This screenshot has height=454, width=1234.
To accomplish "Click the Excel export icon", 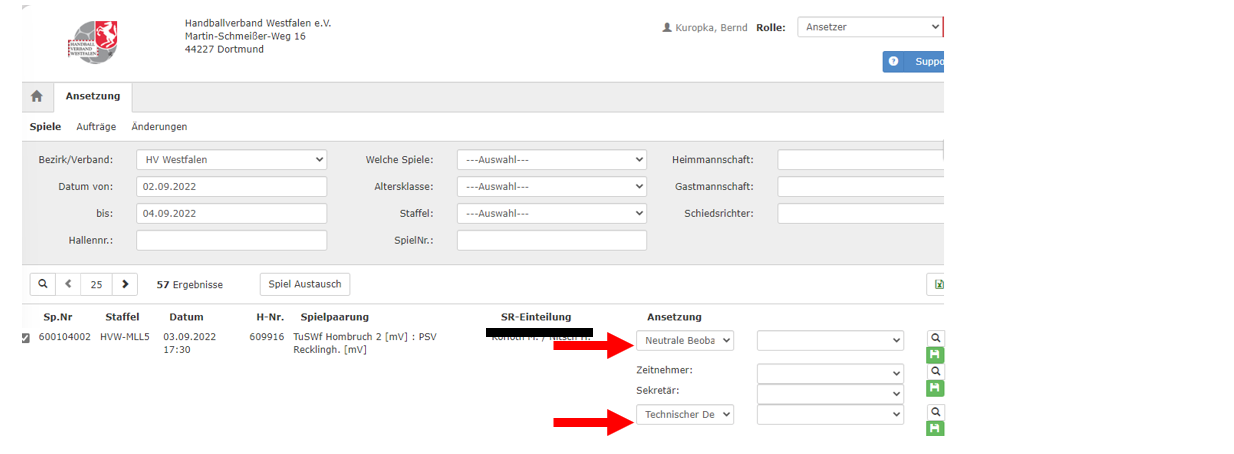I will point(937,284).
